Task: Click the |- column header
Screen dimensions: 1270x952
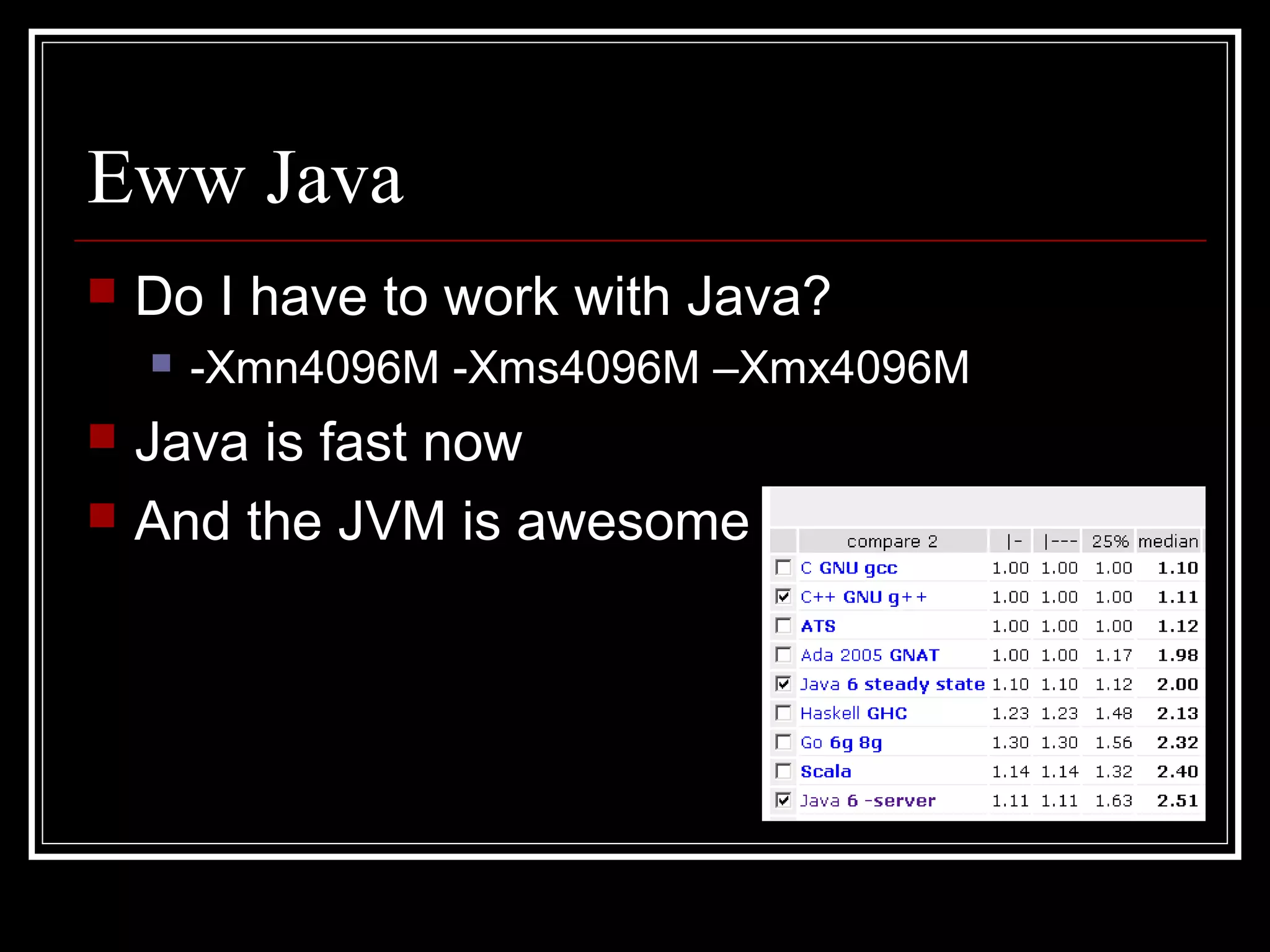Action: [1011, 541]
